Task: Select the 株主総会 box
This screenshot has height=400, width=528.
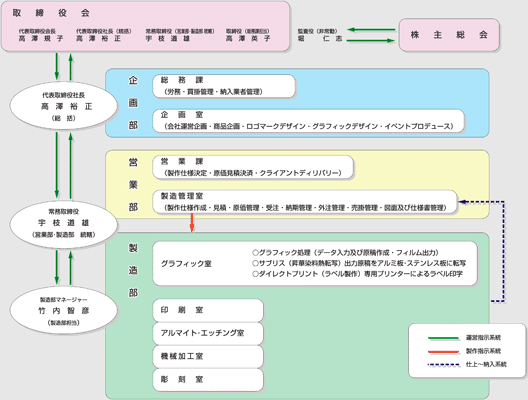Action: pyautogui.click(x=449, y=35)
